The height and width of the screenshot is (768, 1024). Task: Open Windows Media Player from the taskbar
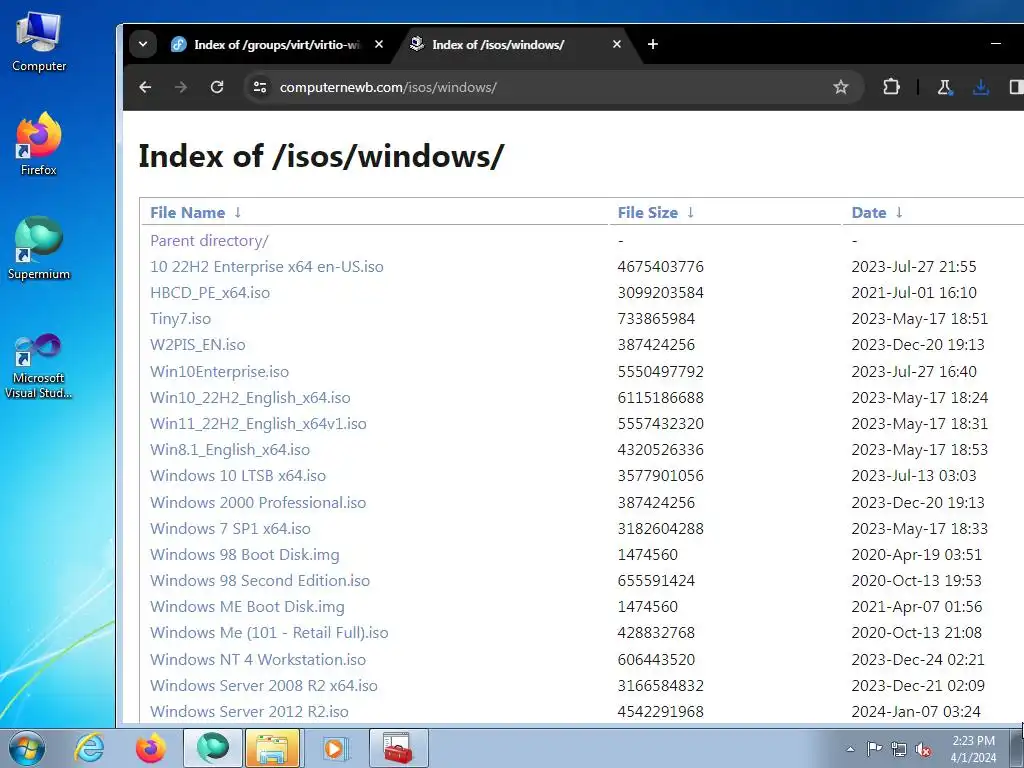[335, 748]
